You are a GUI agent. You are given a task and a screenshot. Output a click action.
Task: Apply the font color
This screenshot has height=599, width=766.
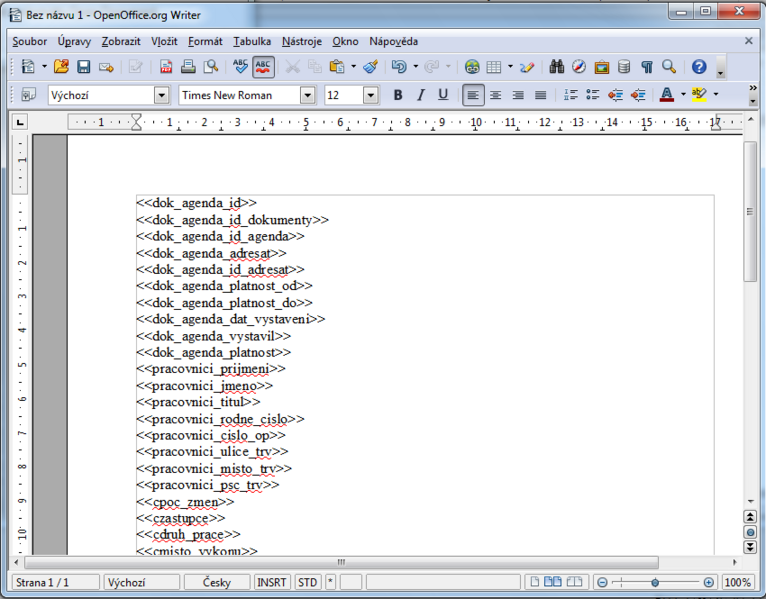(x=667, y=95)
